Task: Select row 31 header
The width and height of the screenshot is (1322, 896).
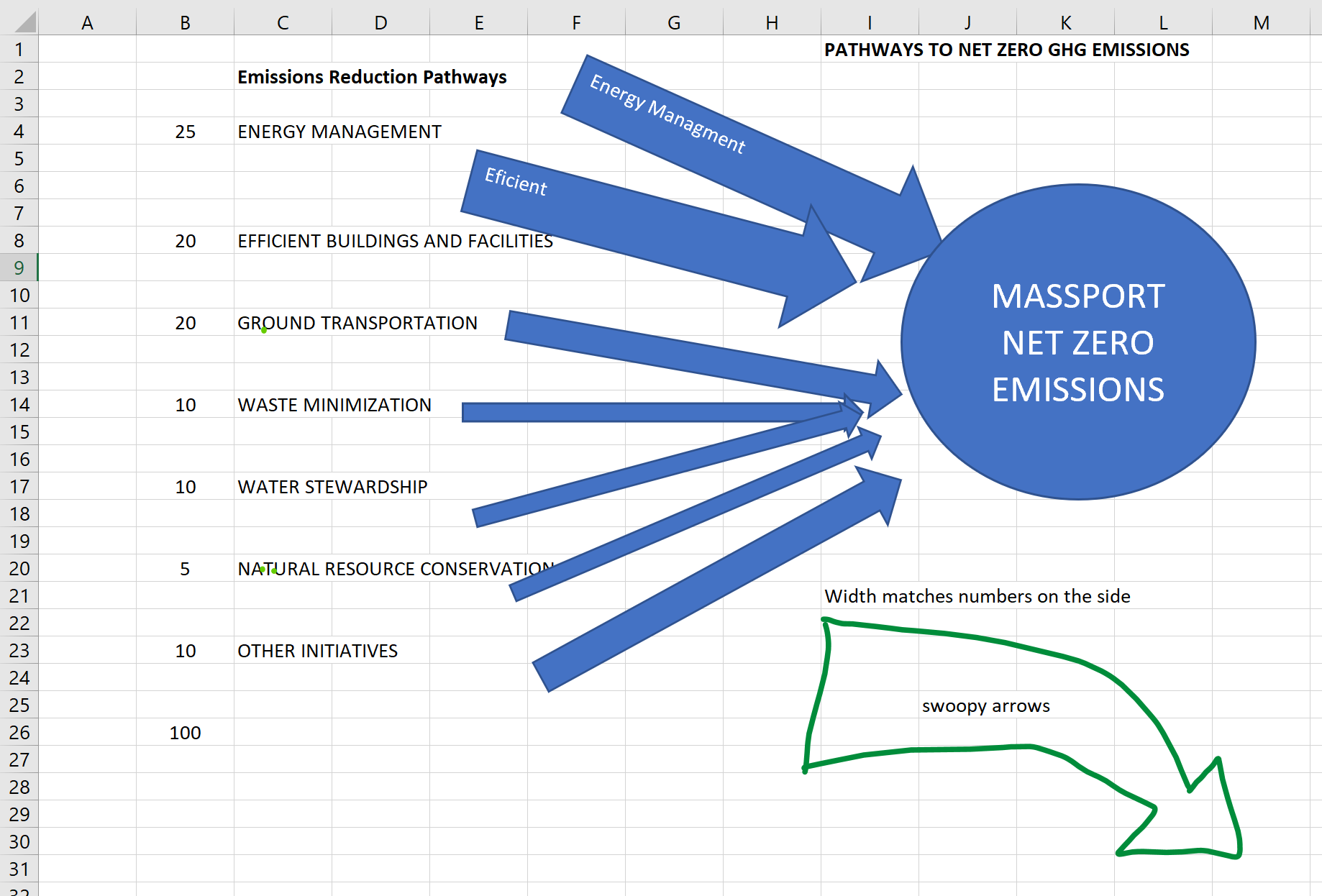Action: click(19, 869)
